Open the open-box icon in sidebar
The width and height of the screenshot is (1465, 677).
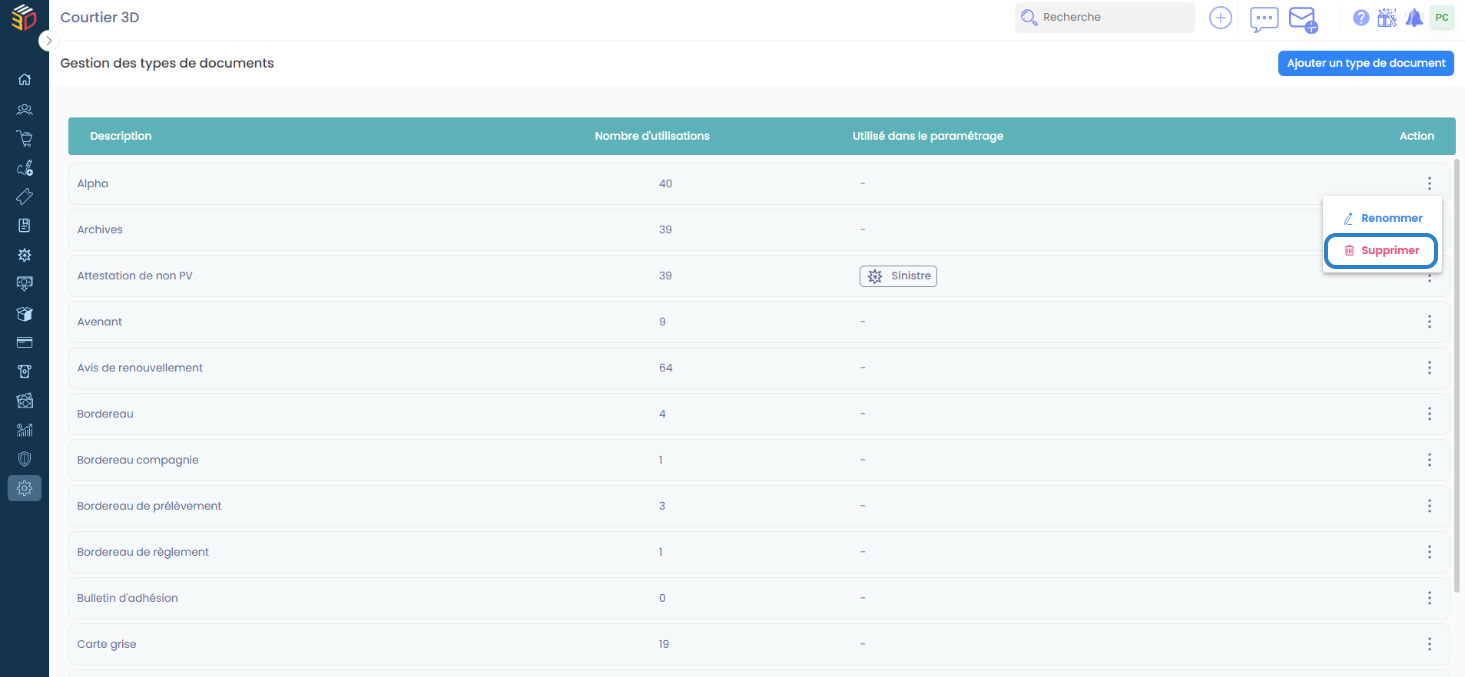25,313
